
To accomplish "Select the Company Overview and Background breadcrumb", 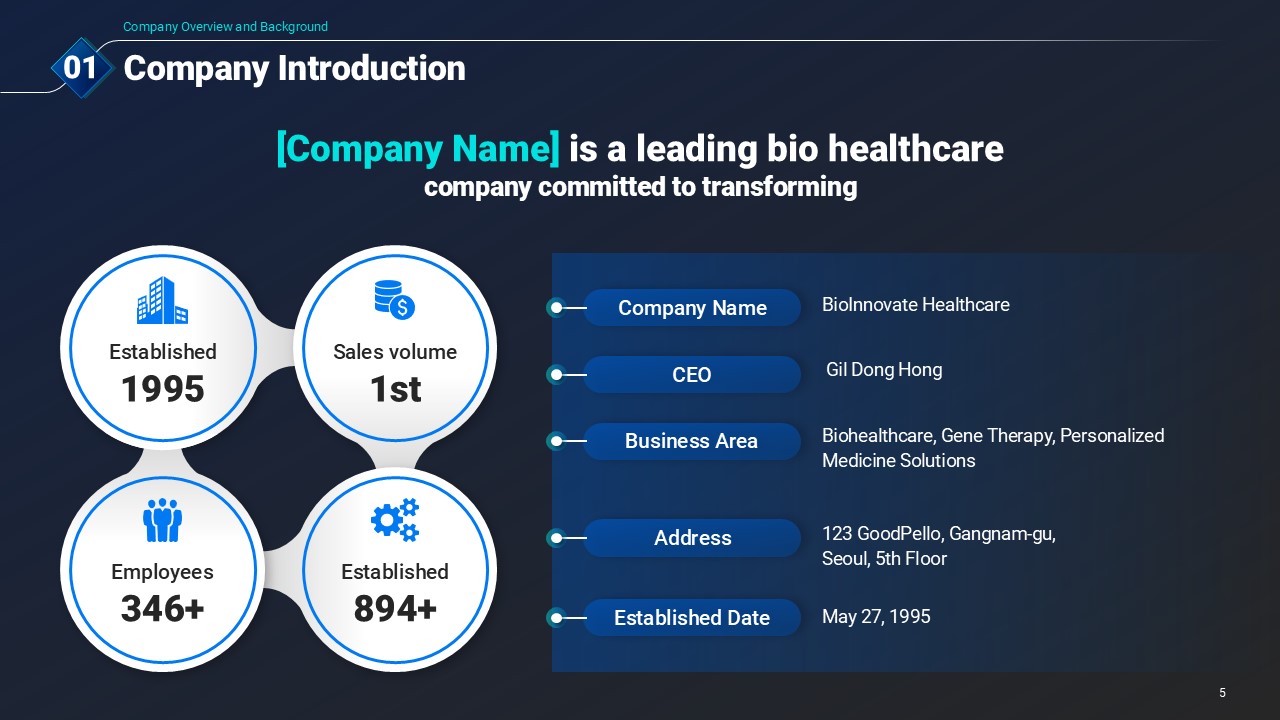I will coord(225,27).
